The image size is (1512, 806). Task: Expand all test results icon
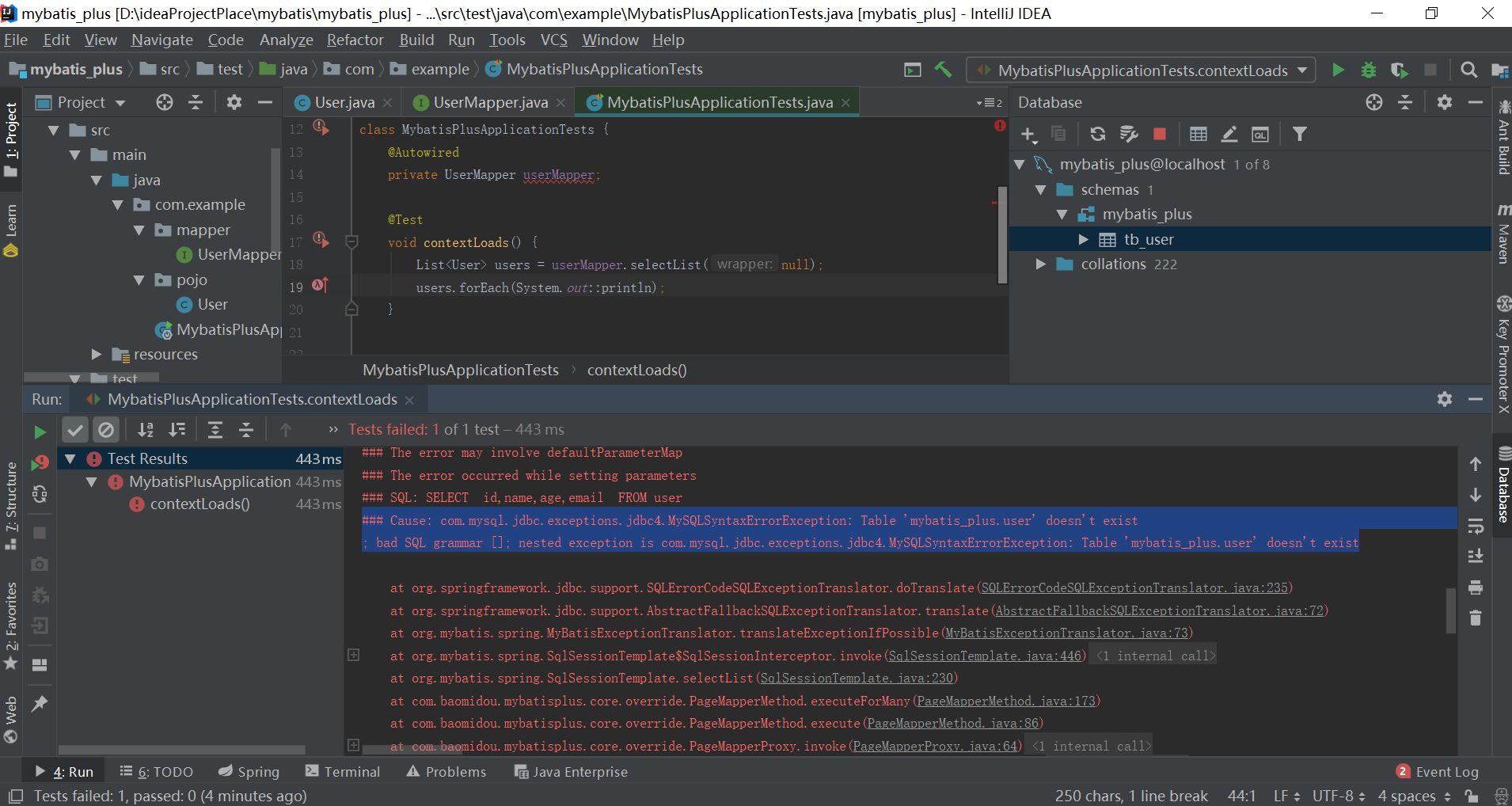click(215, 430)
